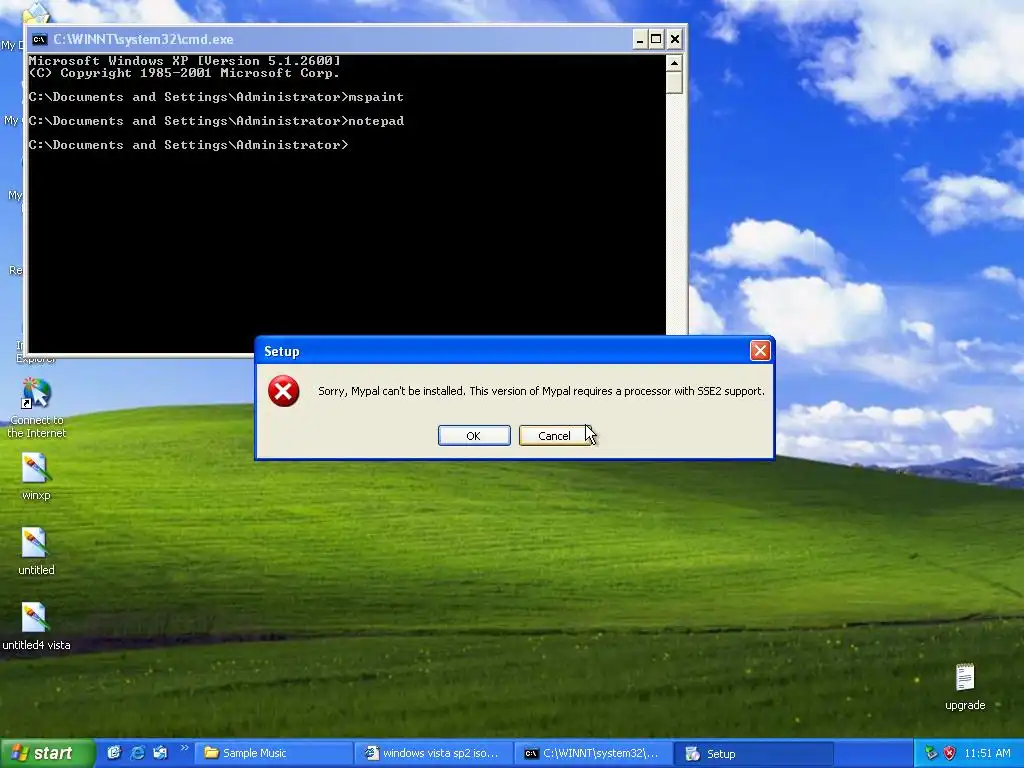Select the untitled desktop image icon
Screen dimensions: 1024x768
tap(35, 551)
